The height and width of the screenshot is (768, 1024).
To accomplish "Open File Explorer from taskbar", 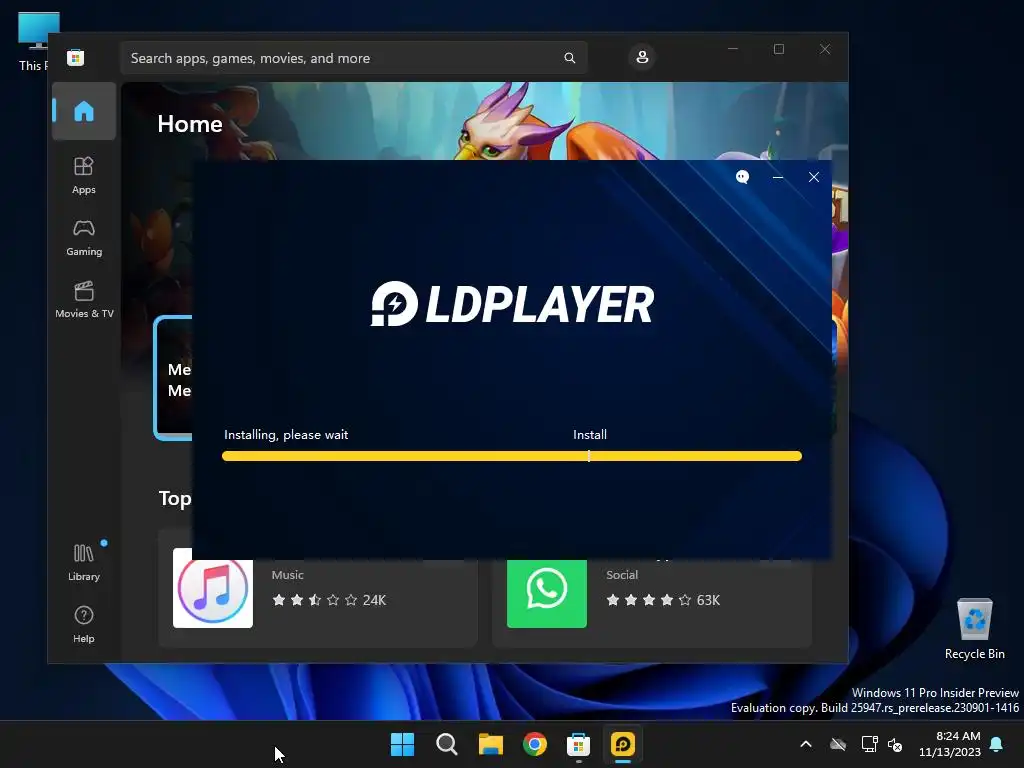I will tap(490, 744).
